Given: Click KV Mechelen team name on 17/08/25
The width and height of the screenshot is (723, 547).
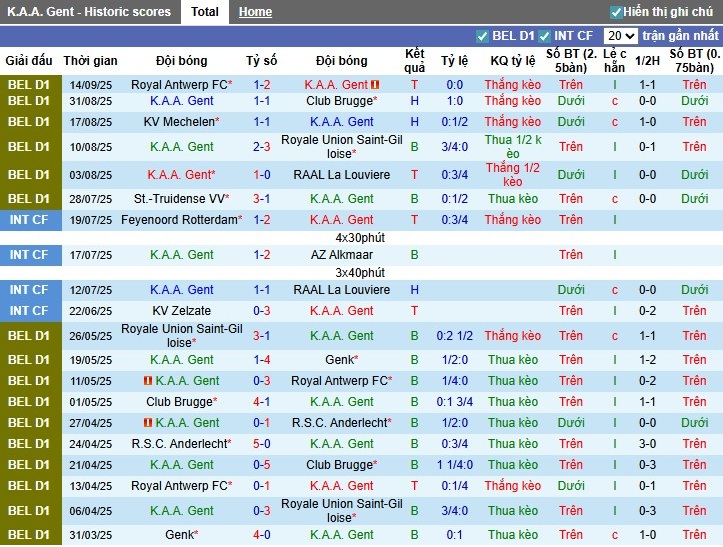Looking at the screenshot, I should tap(179, 122).
